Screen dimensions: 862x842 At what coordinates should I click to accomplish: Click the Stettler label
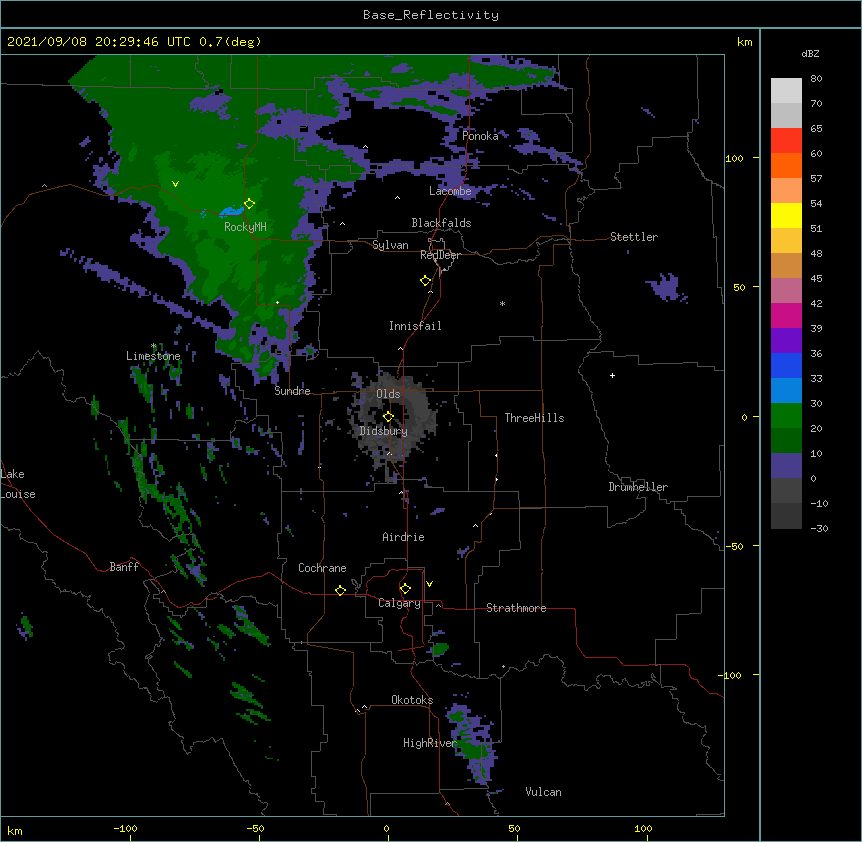[x=634, y=237]
